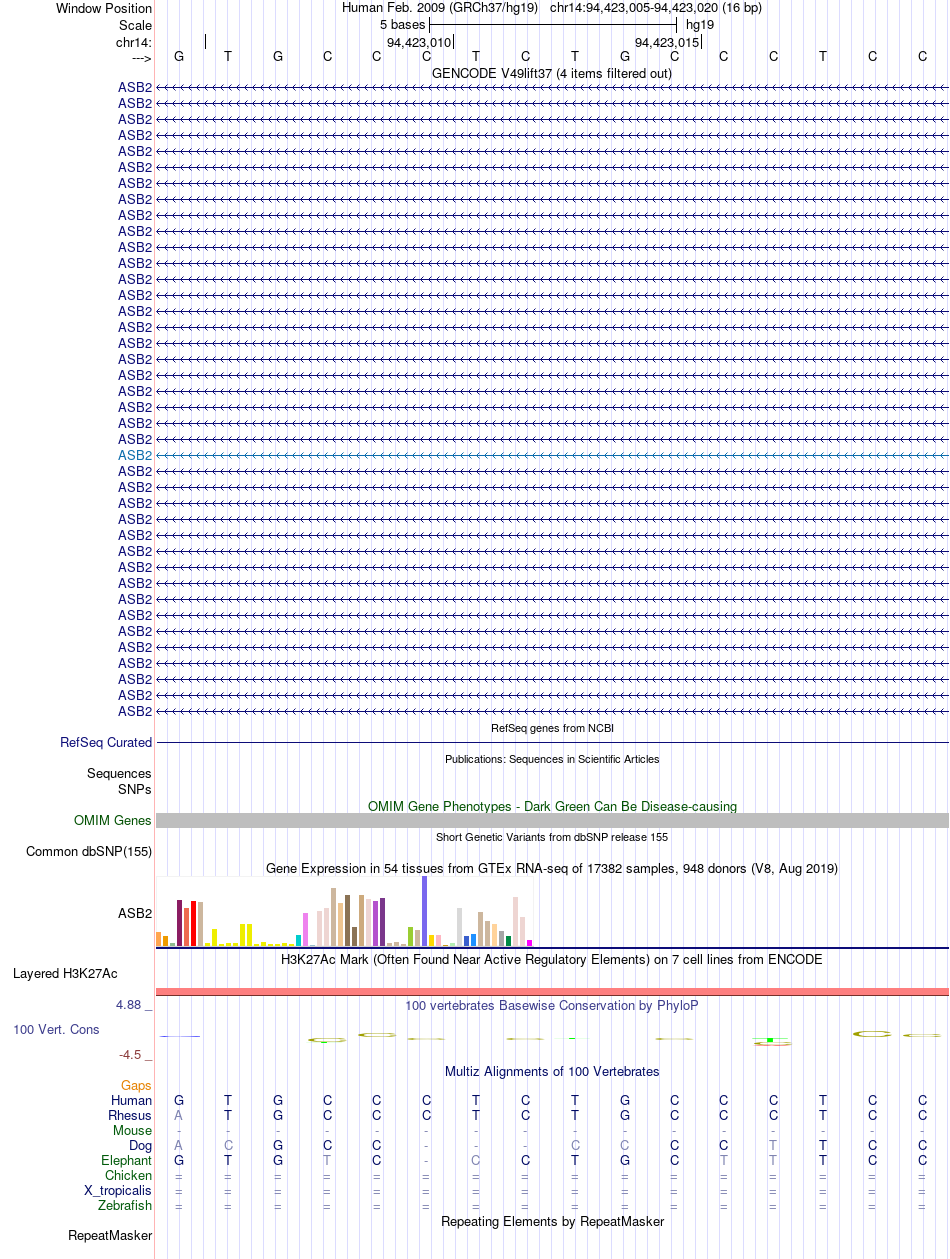Open the GENCODE V49lift37 track title

[x=552, y=73]
